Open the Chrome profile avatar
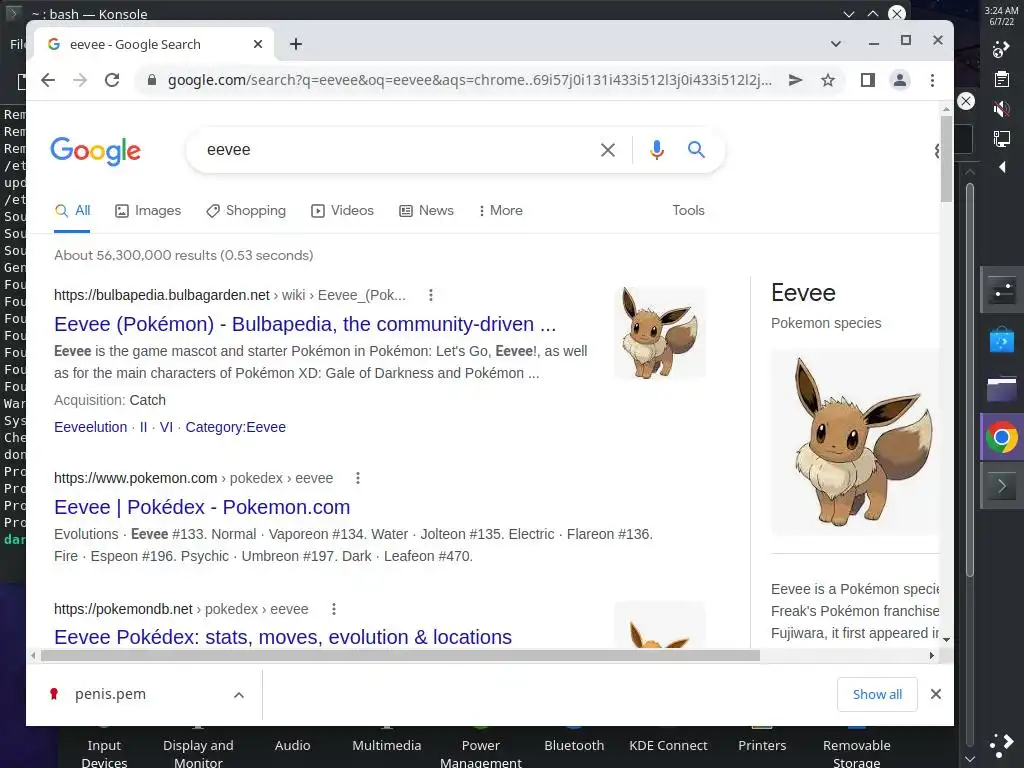1024x768 pixels. point(900,80)
